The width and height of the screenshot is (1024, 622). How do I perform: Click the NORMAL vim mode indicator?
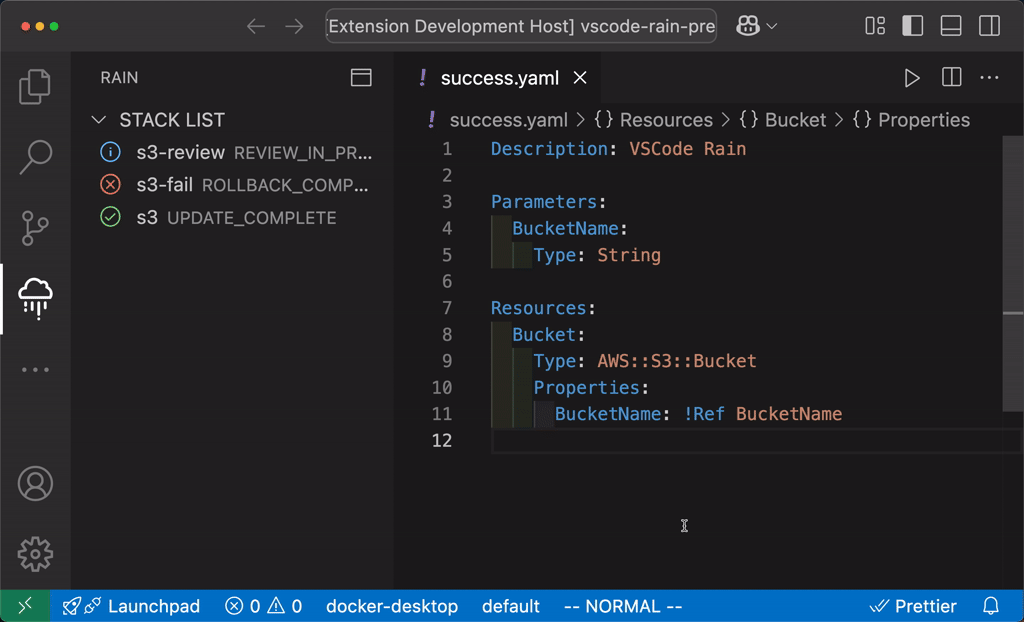pos(622,606)
